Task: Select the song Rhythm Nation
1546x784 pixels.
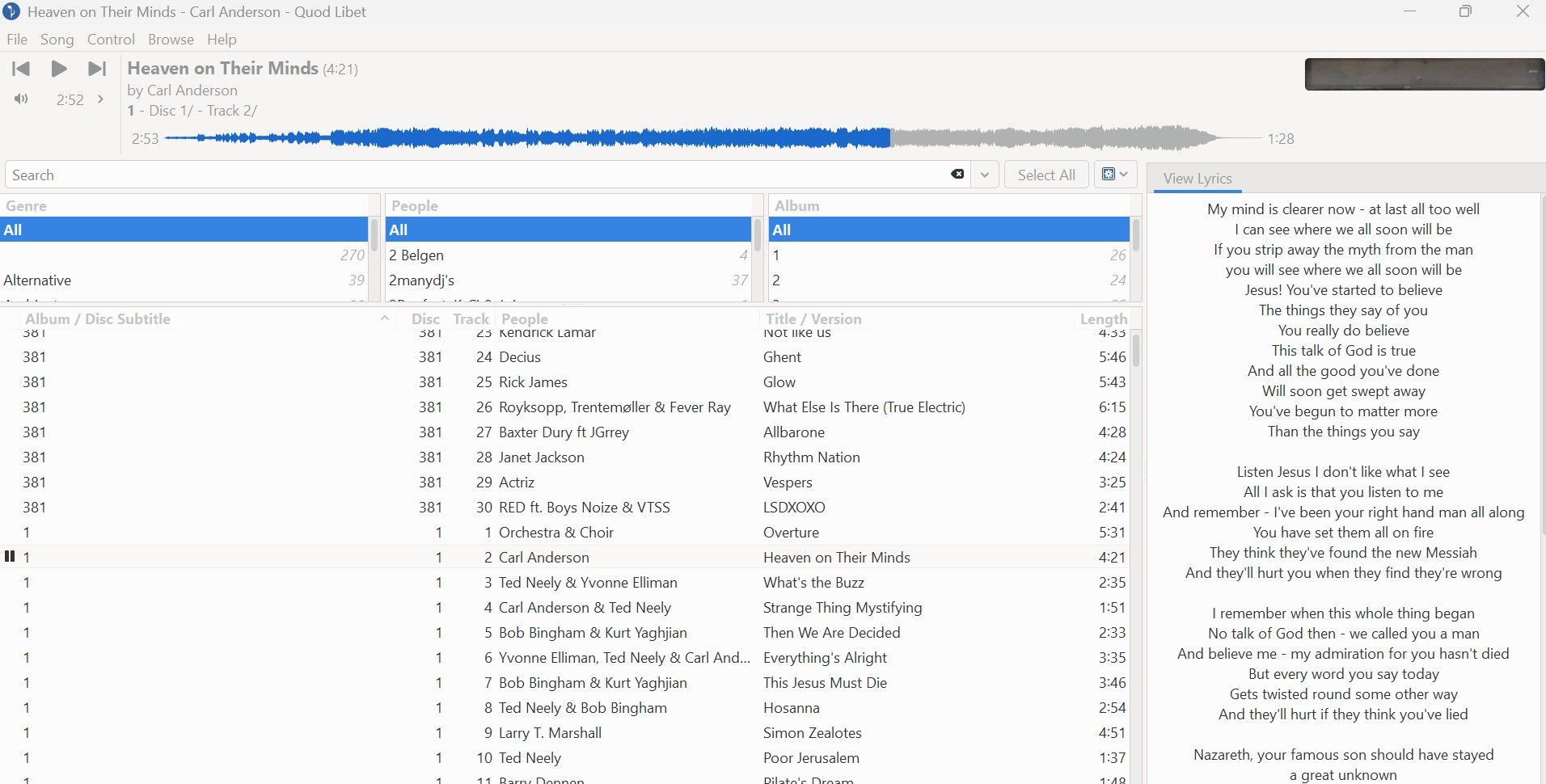Action: 811,457
